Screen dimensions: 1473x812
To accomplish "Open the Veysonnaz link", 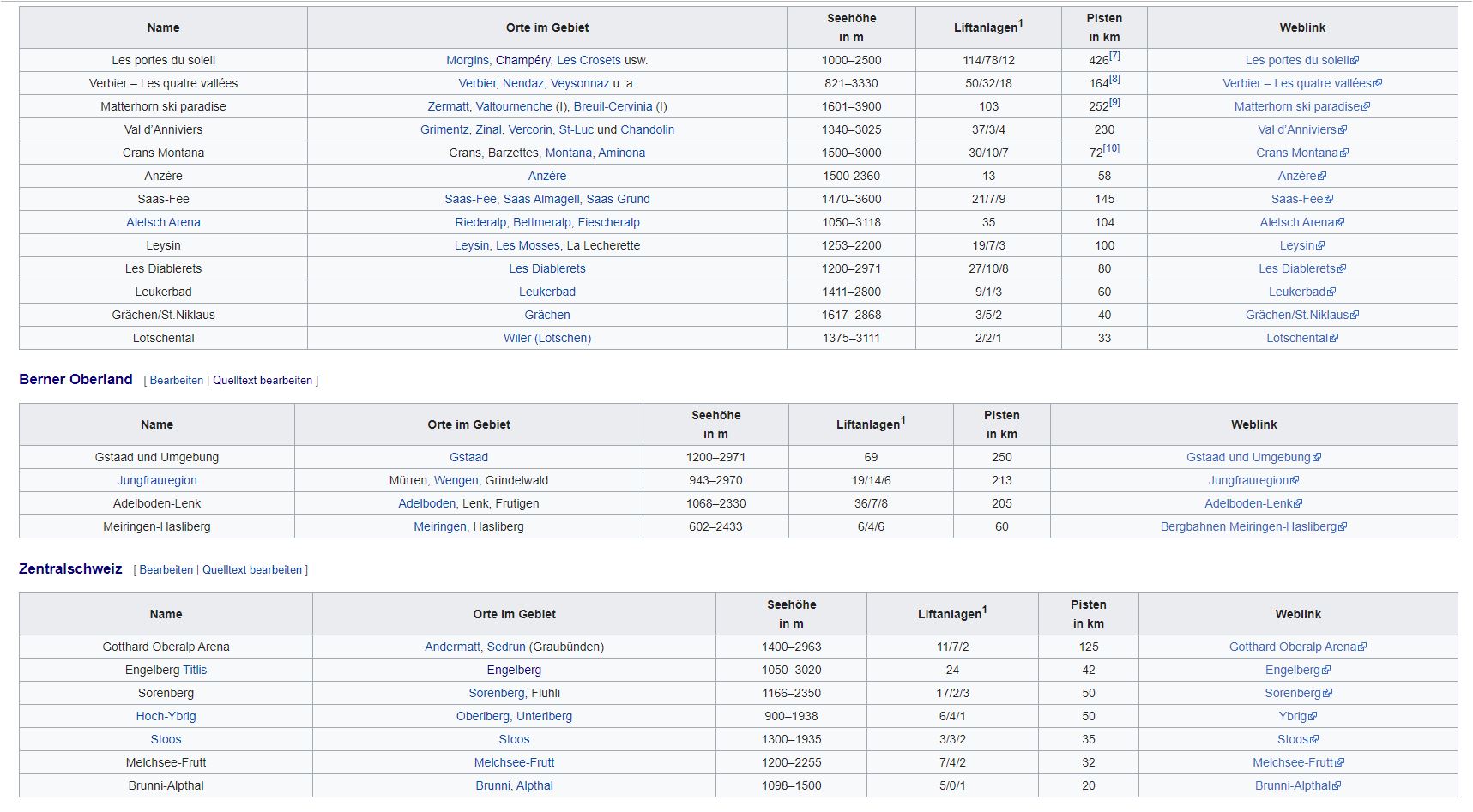I will coord(580,83).
